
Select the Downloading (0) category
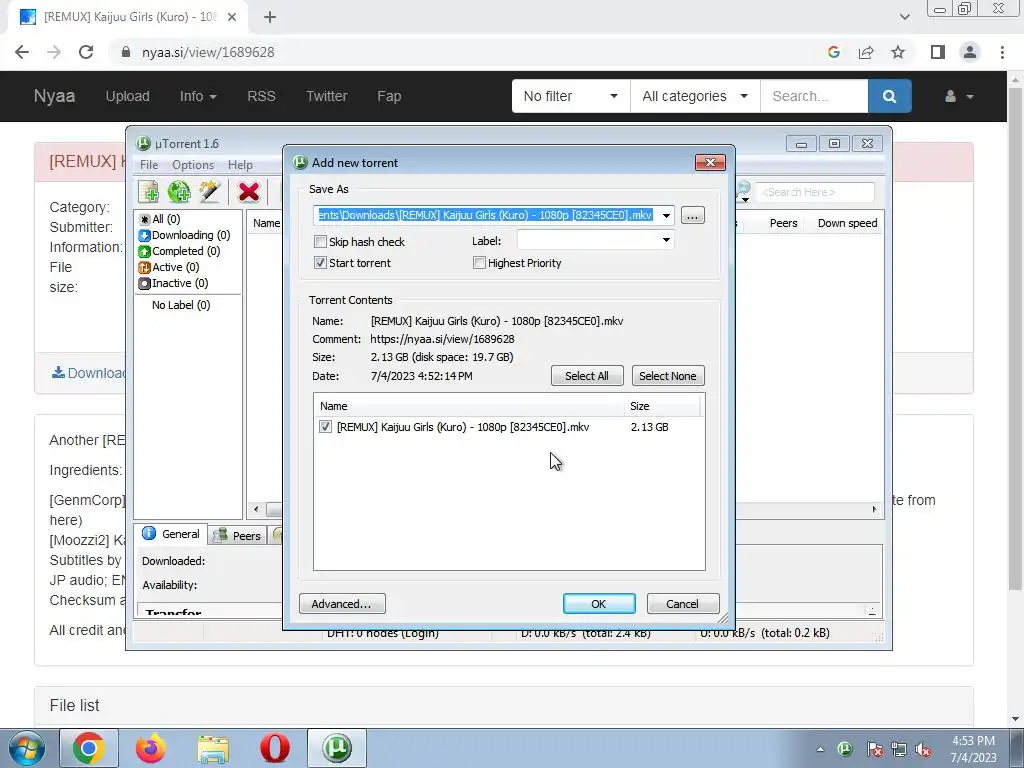[185, 235]
